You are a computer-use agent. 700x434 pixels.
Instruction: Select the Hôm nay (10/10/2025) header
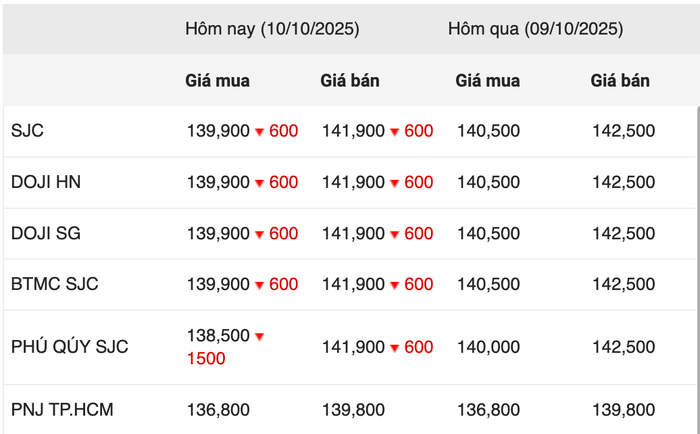[x=272, y=29]
